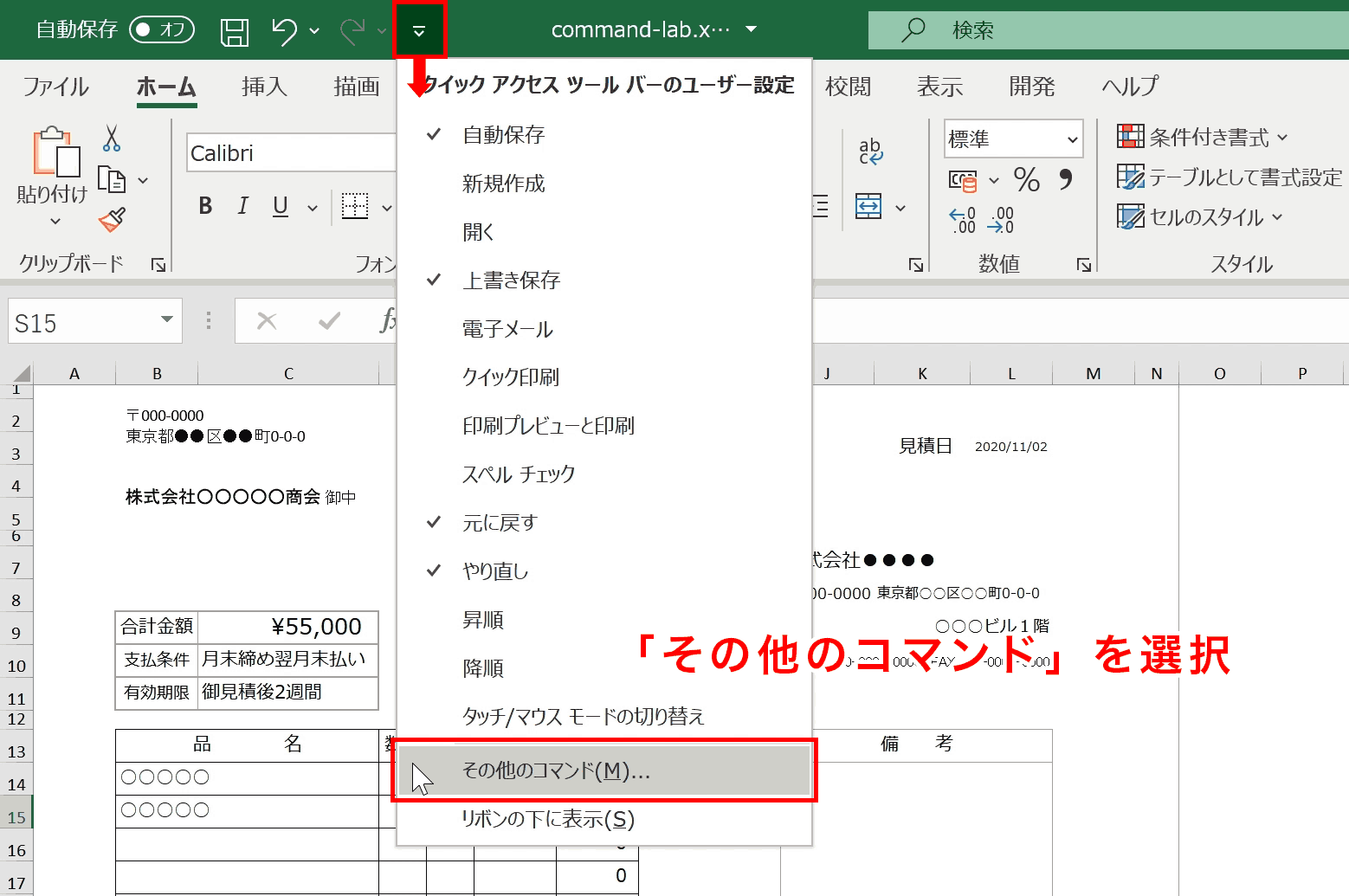Select スペル チェック from the menu
This screenshot has width=1349, height=896.
click(x=603, y=474)
